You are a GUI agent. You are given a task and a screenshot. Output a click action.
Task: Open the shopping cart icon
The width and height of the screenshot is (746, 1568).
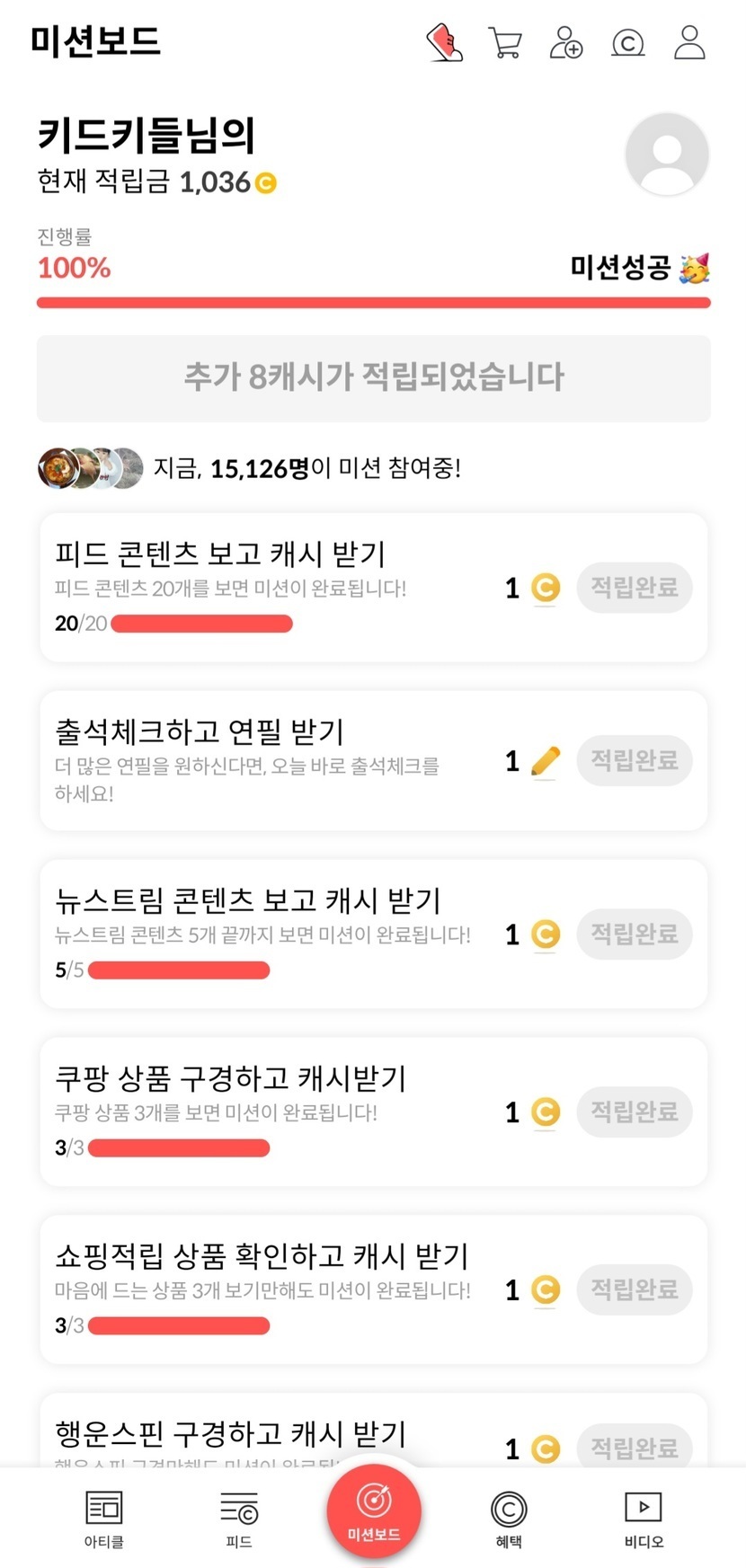tap(505, 42)
